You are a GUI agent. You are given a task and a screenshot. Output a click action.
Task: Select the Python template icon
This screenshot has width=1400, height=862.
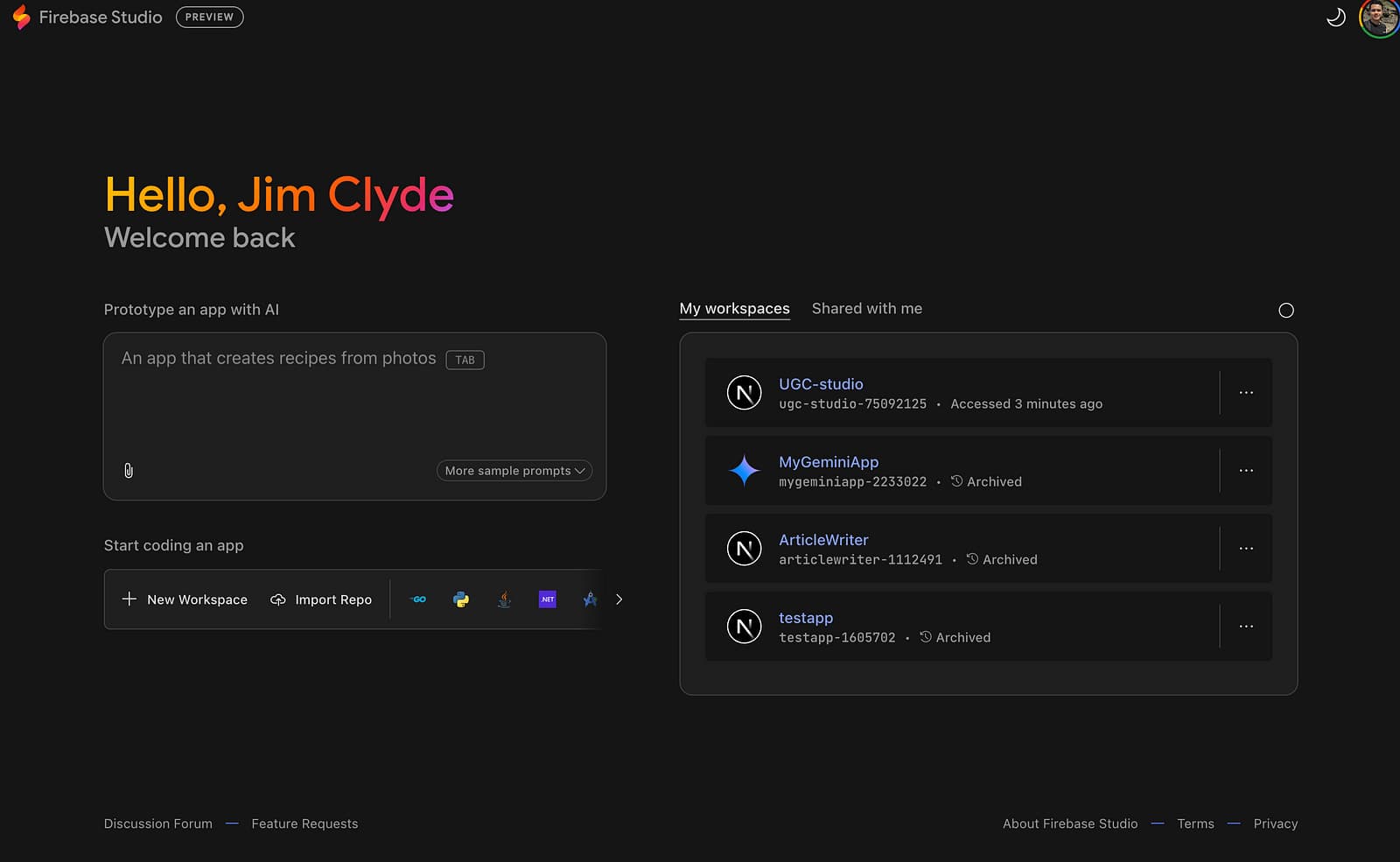click(x=461, y=599)
